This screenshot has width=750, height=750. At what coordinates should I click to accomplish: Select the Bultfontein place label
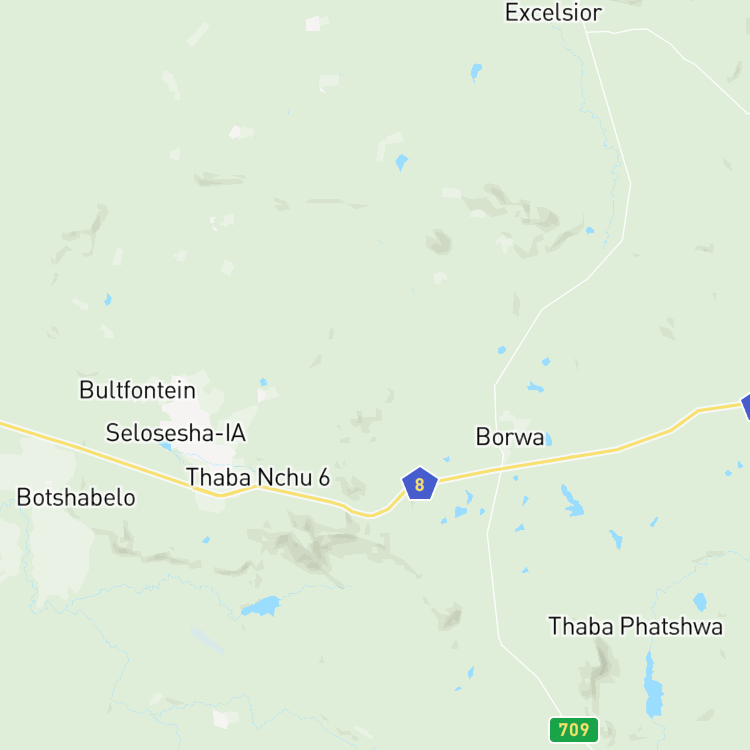tap(137, 390)
